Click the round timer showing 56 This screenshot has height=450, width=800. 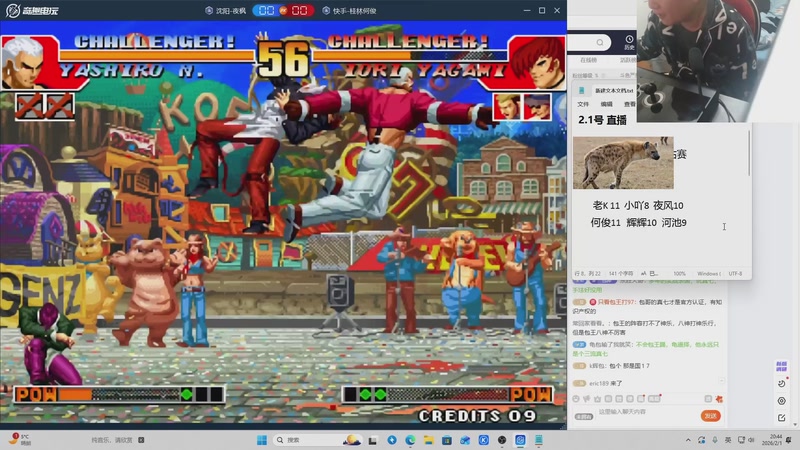click(x=283, y=60)
